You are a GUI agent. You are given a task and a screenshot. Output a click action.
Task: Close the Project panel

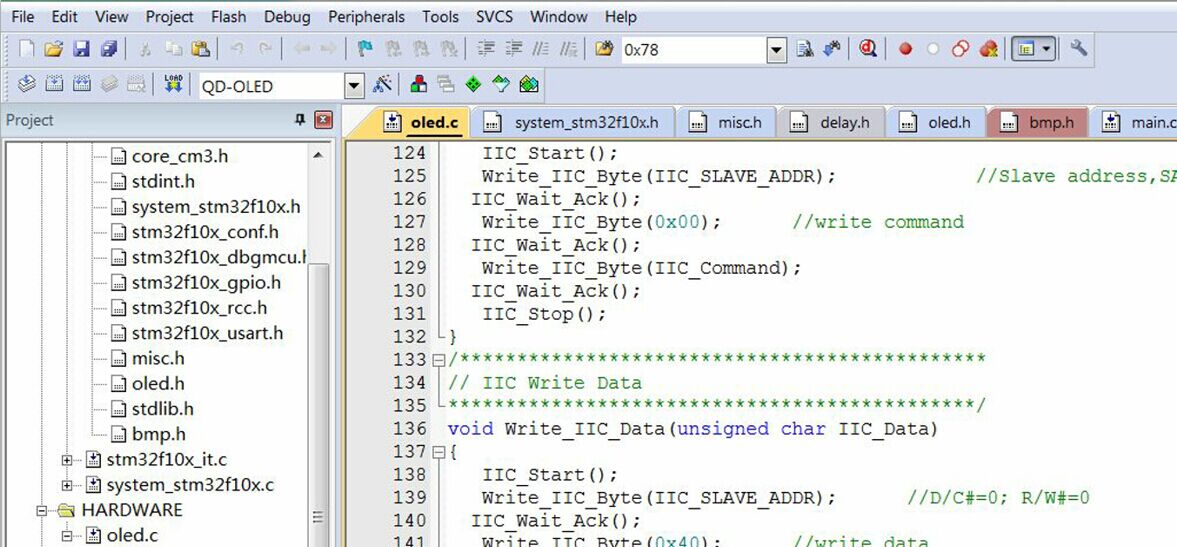(323, 120)
